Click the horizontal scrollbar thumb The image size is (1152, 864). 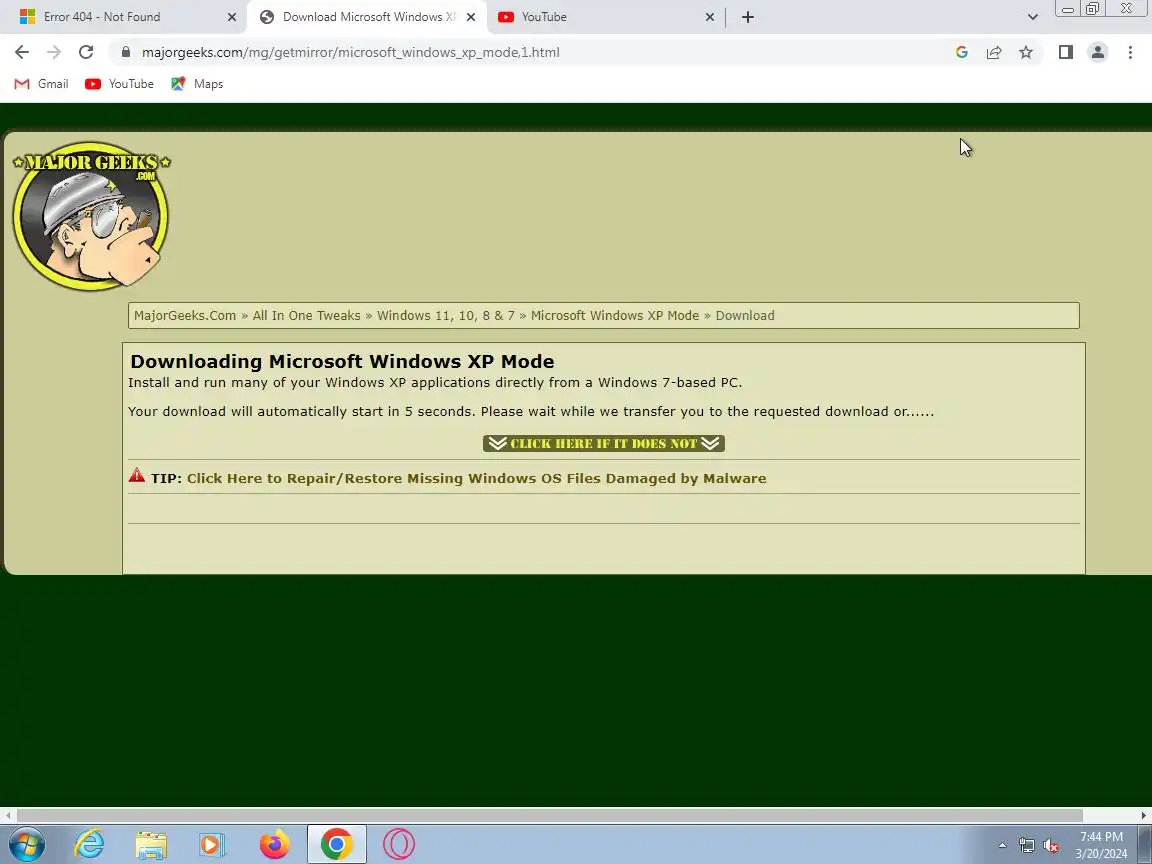click(x=550, y=815)
